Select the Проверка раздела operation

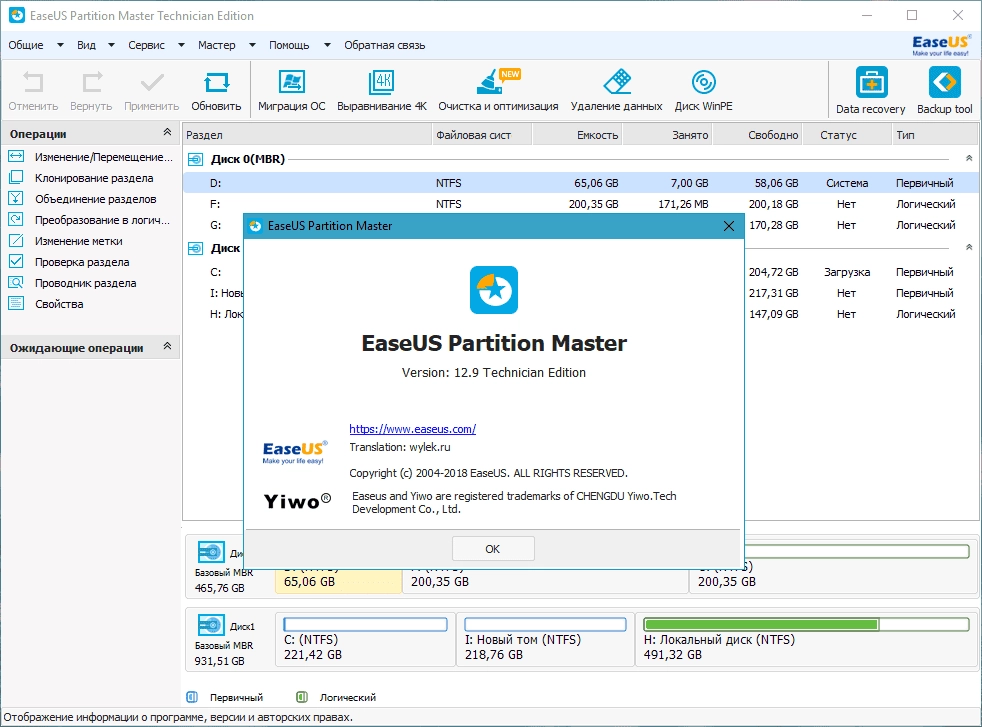tap(69, 262)
